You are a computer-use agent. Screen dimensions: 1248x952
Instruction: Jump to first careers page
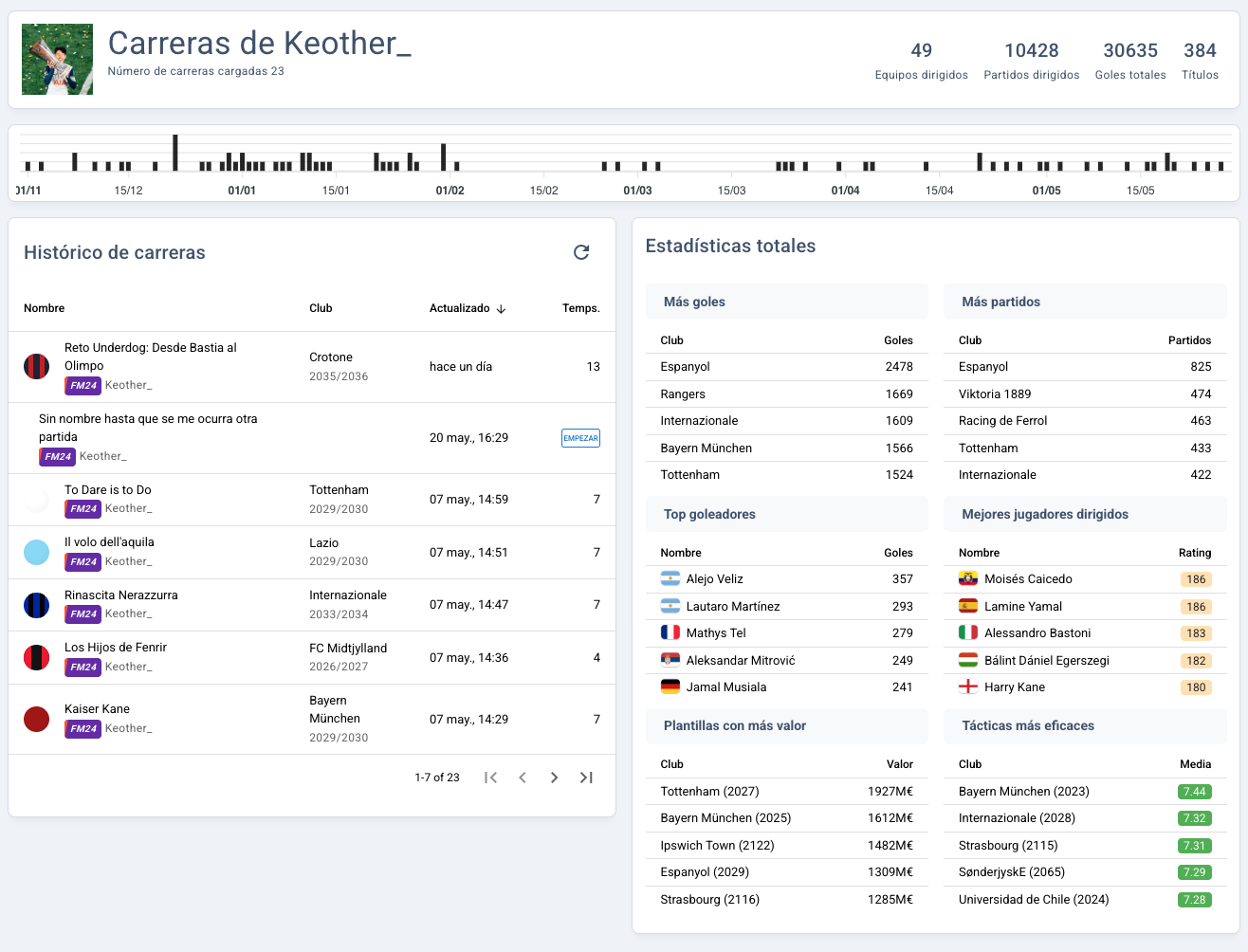[490, 778]
